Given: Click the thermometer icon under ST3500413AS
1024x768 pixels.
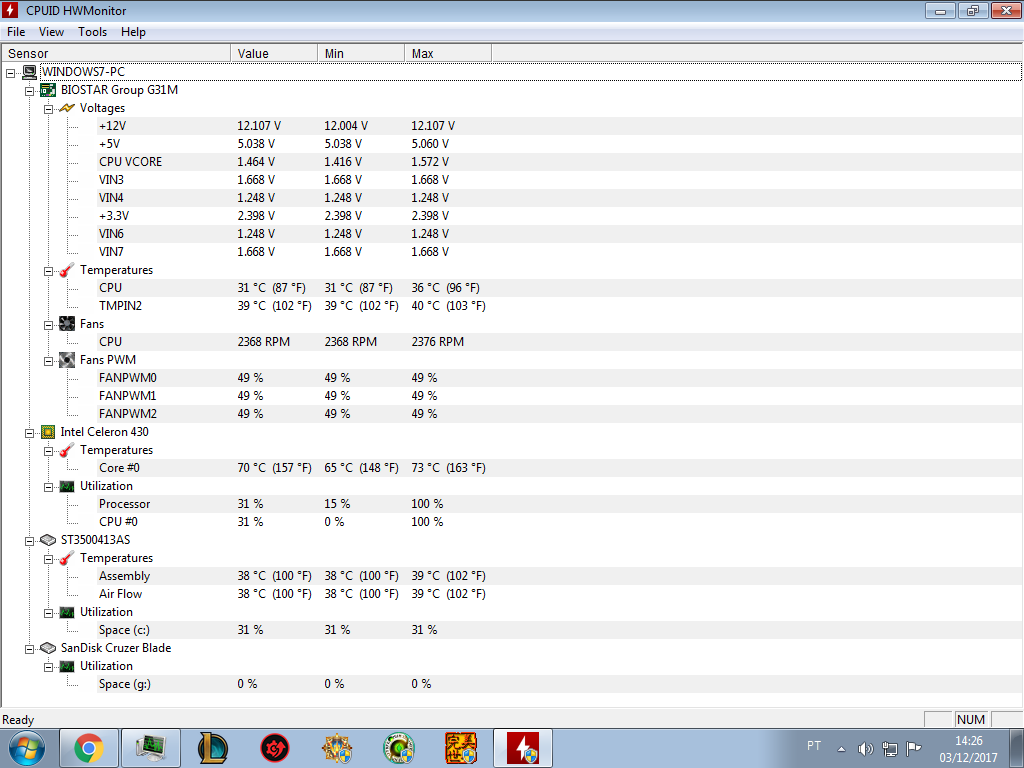Looking at the screenshot, I should 67,558.
